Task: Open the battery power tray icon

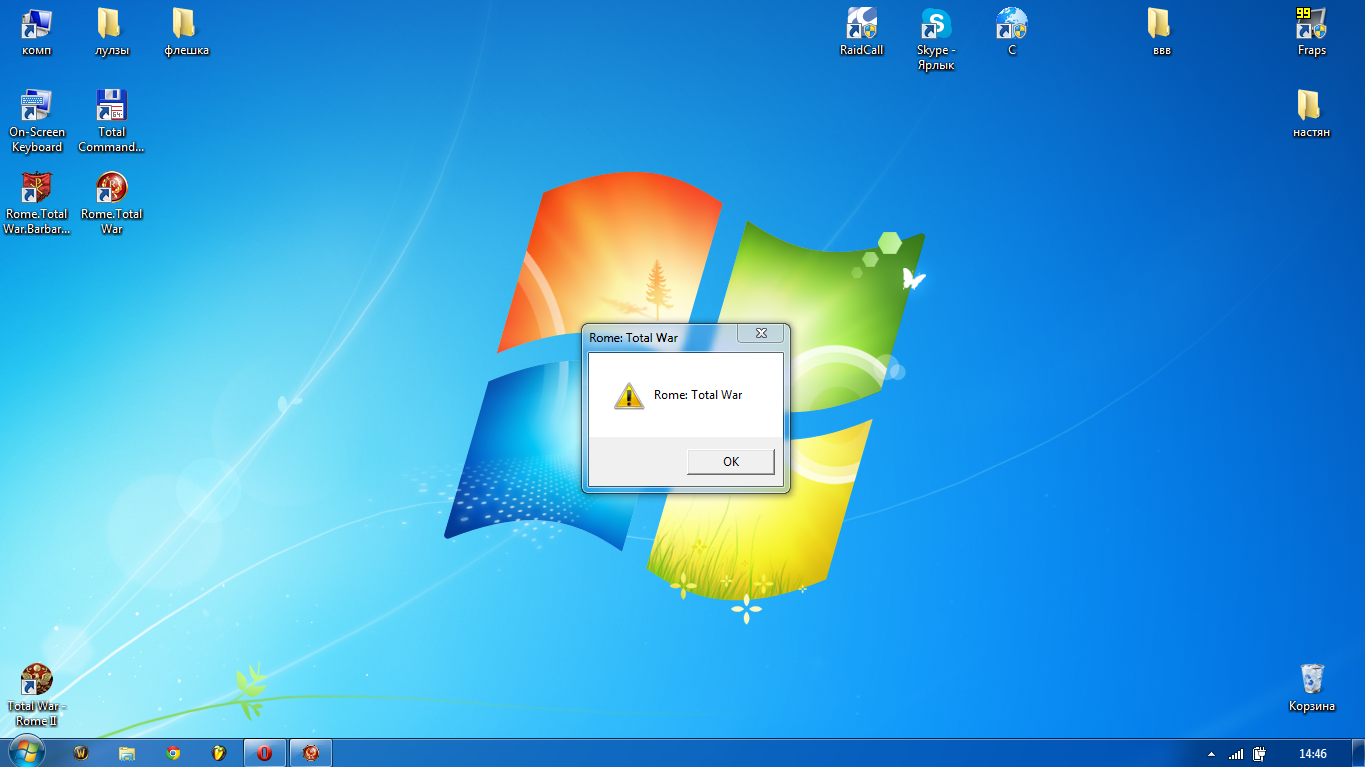Action: click(1260, 754)
